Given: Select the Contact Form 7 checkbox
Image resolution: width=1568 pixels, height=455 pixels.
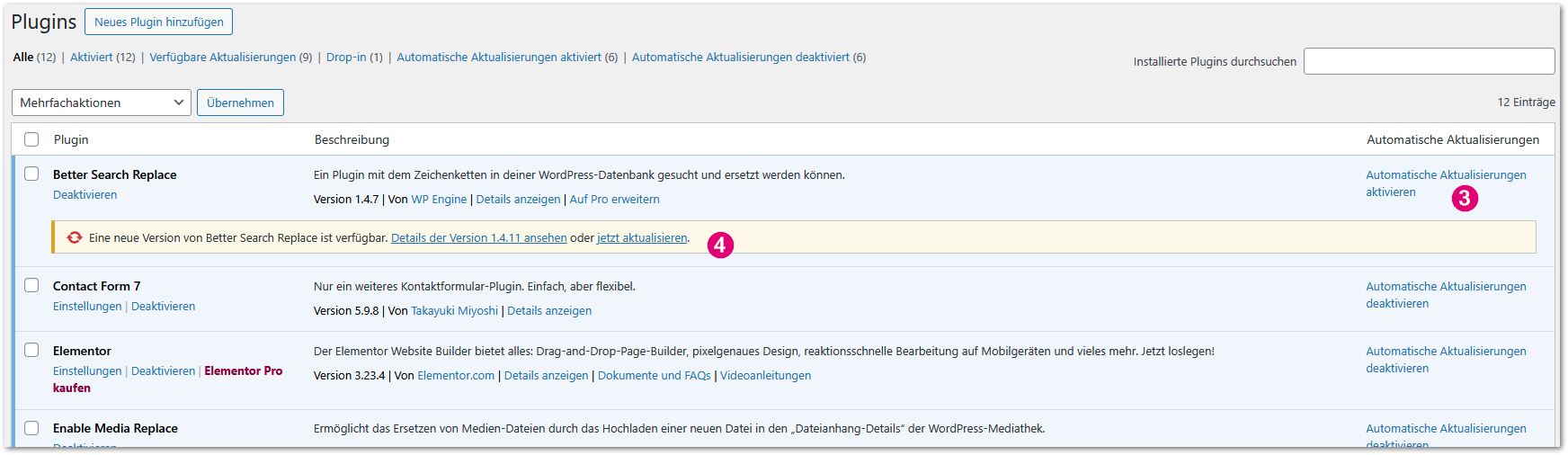Looking at the screenshot, I should point(31,285).
